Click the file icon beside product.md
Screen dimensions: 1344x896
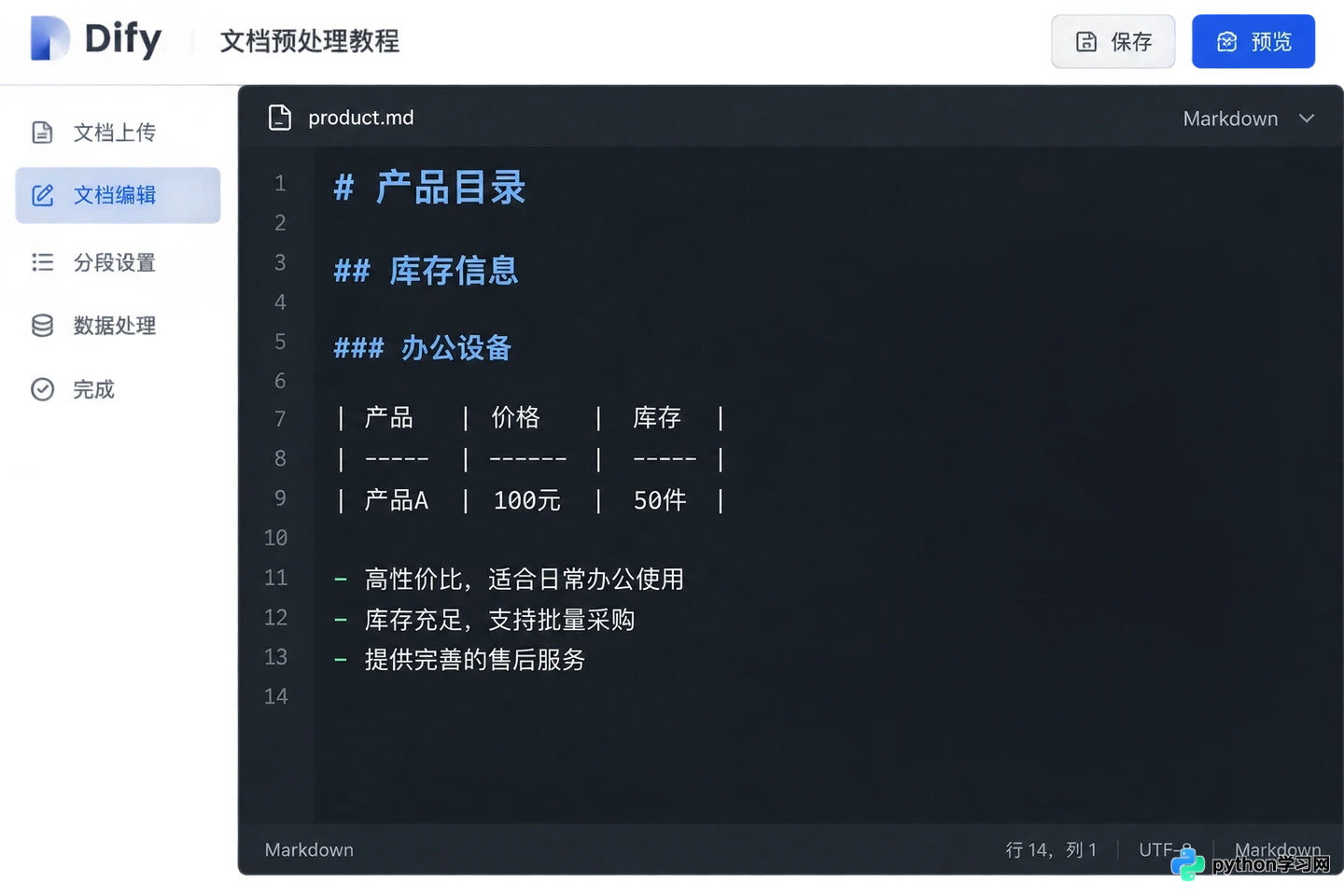click(279, 118)
